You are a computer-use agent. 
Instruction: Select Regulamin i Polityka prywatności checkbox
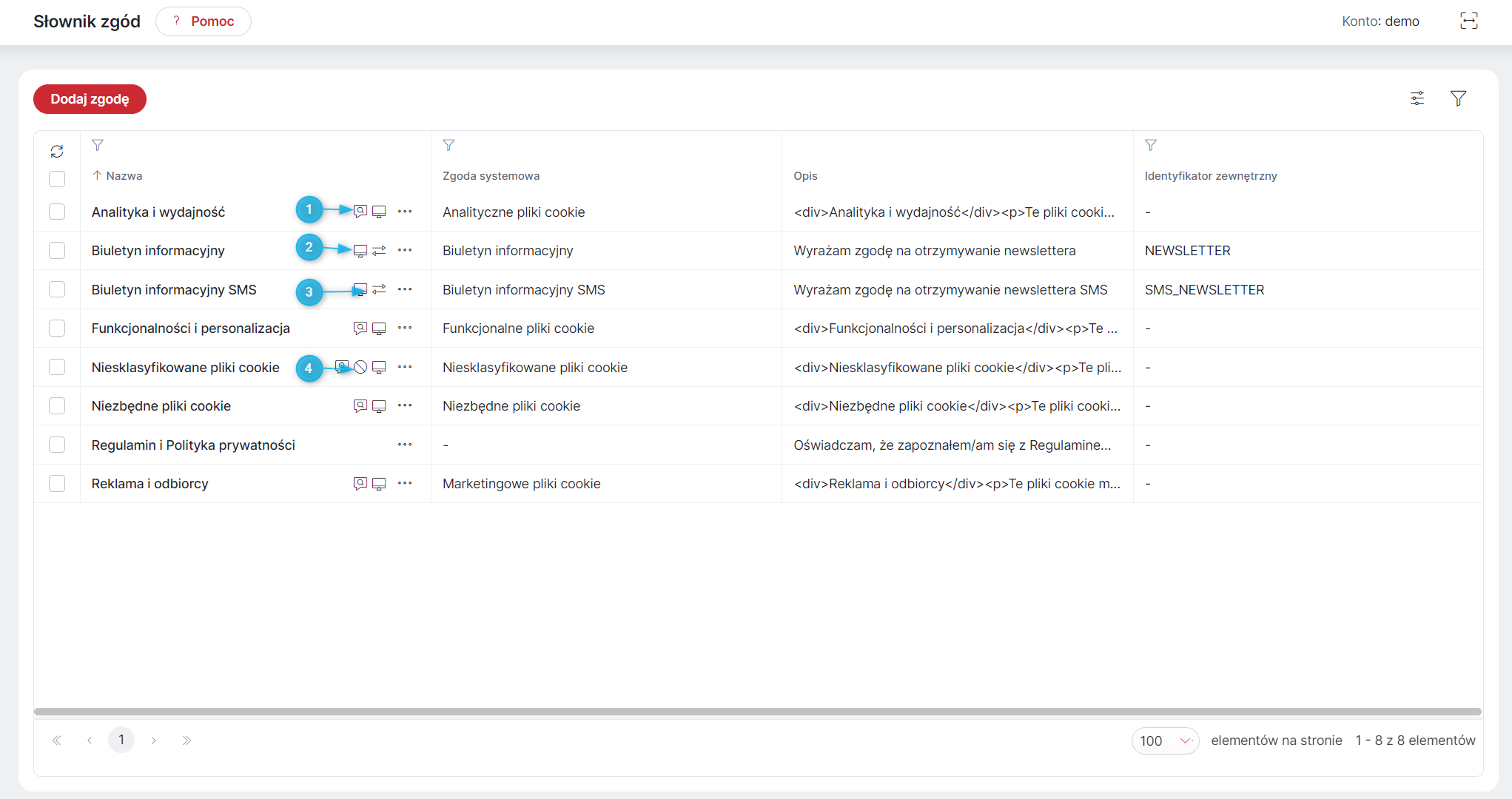pyautogui.click(x=57, y=445)
